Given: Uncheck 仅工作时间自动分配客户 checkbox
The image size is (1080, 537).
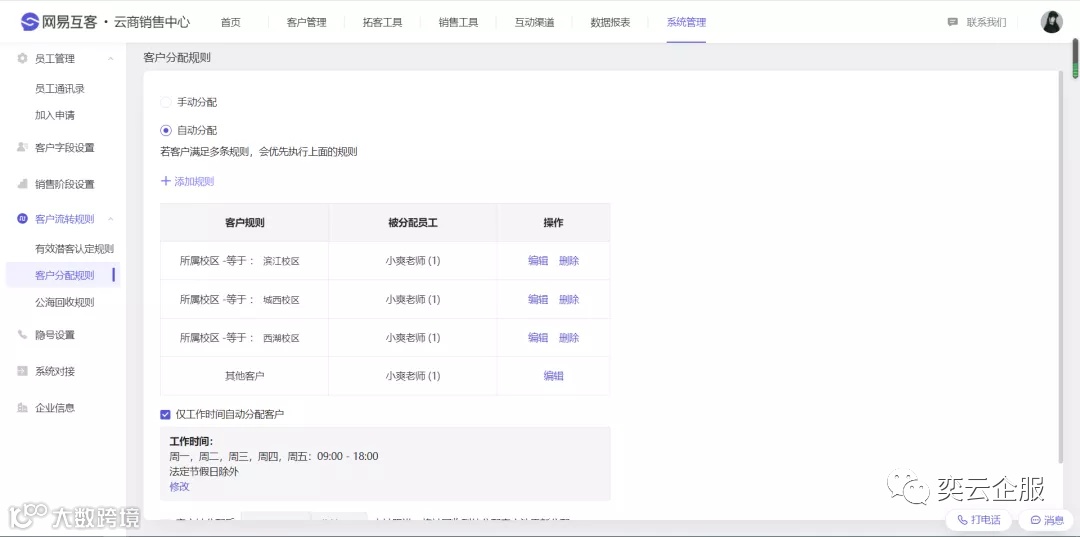Looking at the screenshot, I should [x=165, y=414].
